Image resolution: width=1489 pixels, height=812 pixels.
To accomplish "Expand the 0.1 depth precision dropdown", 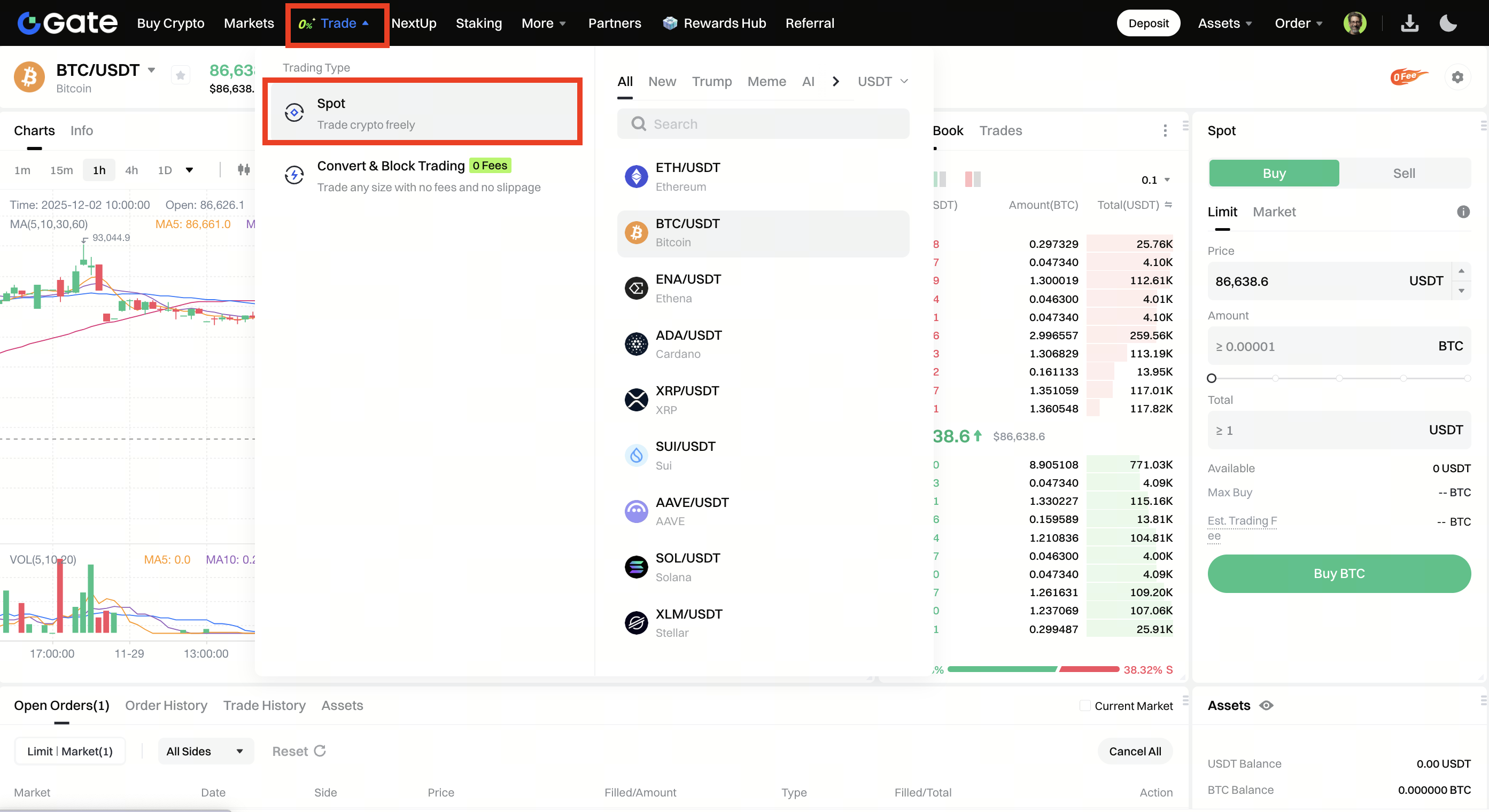I will click(1155, 179).
